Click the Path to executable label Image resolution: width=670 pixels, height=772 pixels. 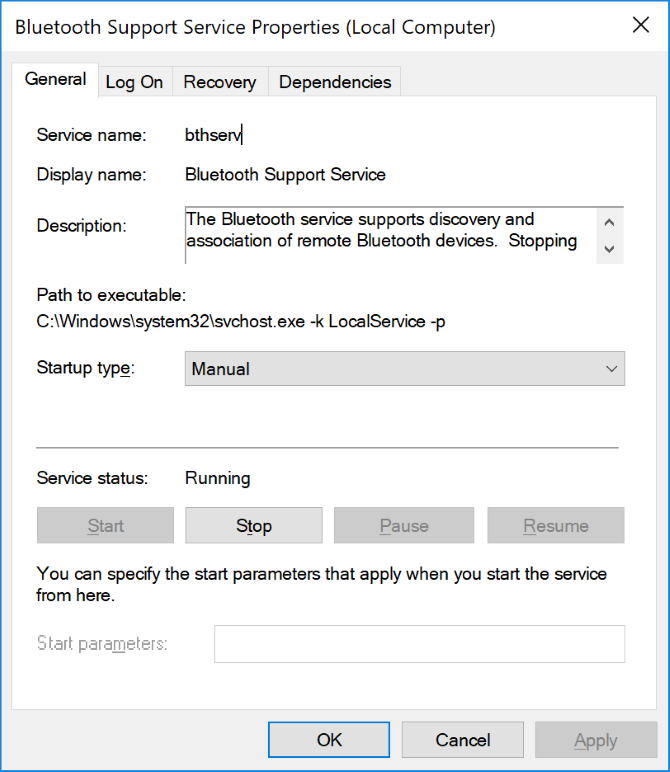(111, 295)
